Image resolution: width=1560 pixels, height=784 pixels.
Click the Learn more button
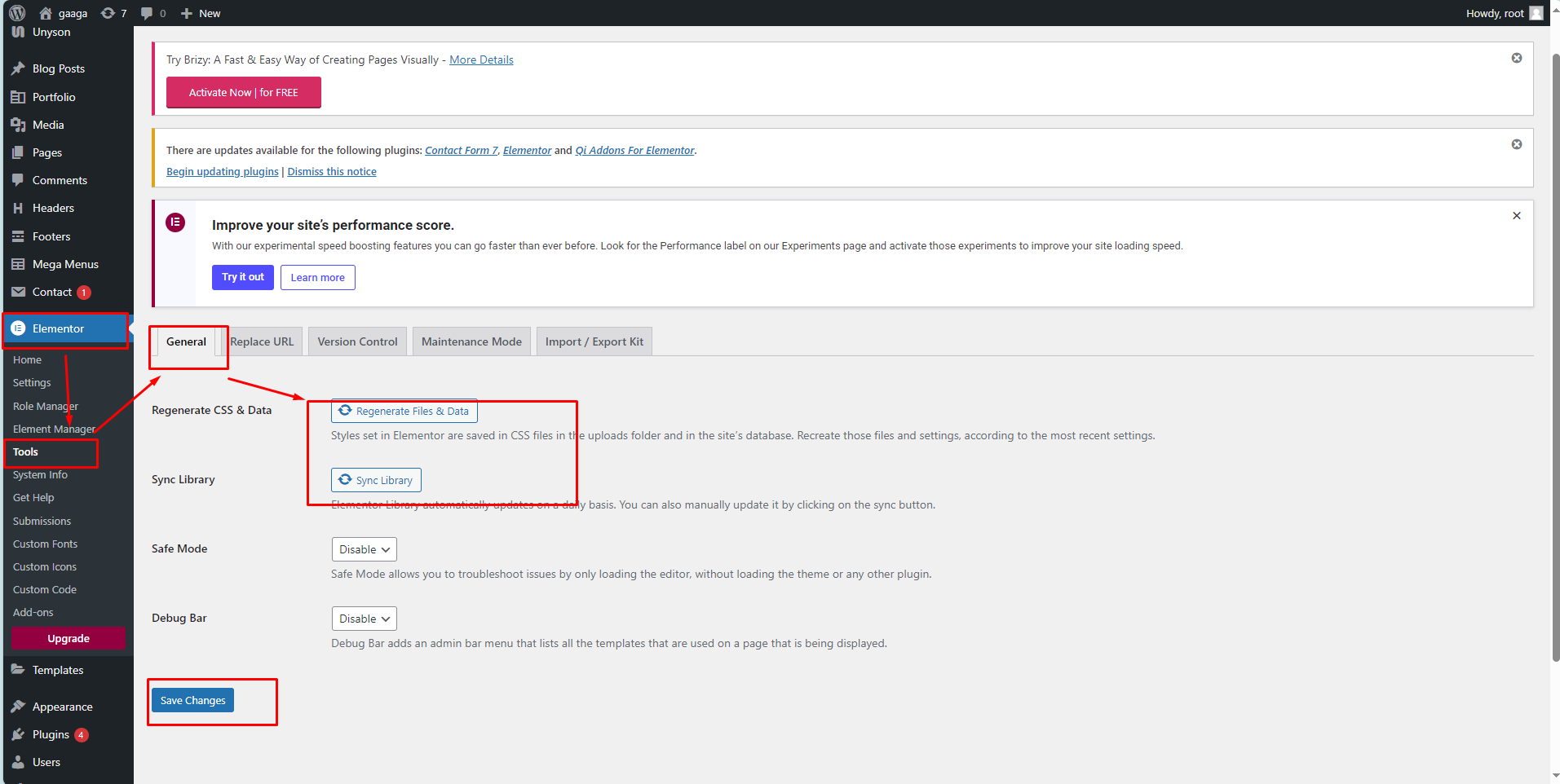tap(318, 277)
